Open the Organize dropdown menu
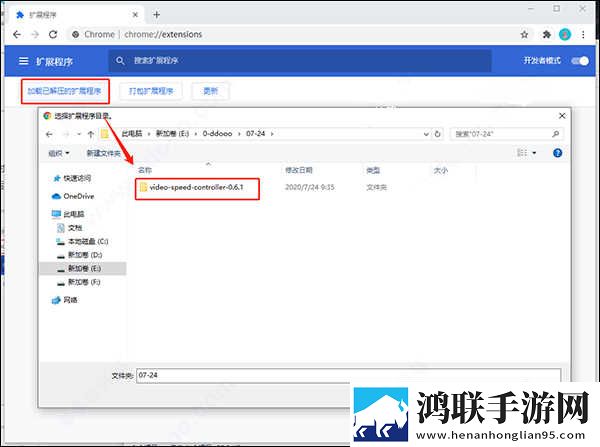The width and height of the screenshot is (600, 447). pyautogui.click(x=59, y=153)
